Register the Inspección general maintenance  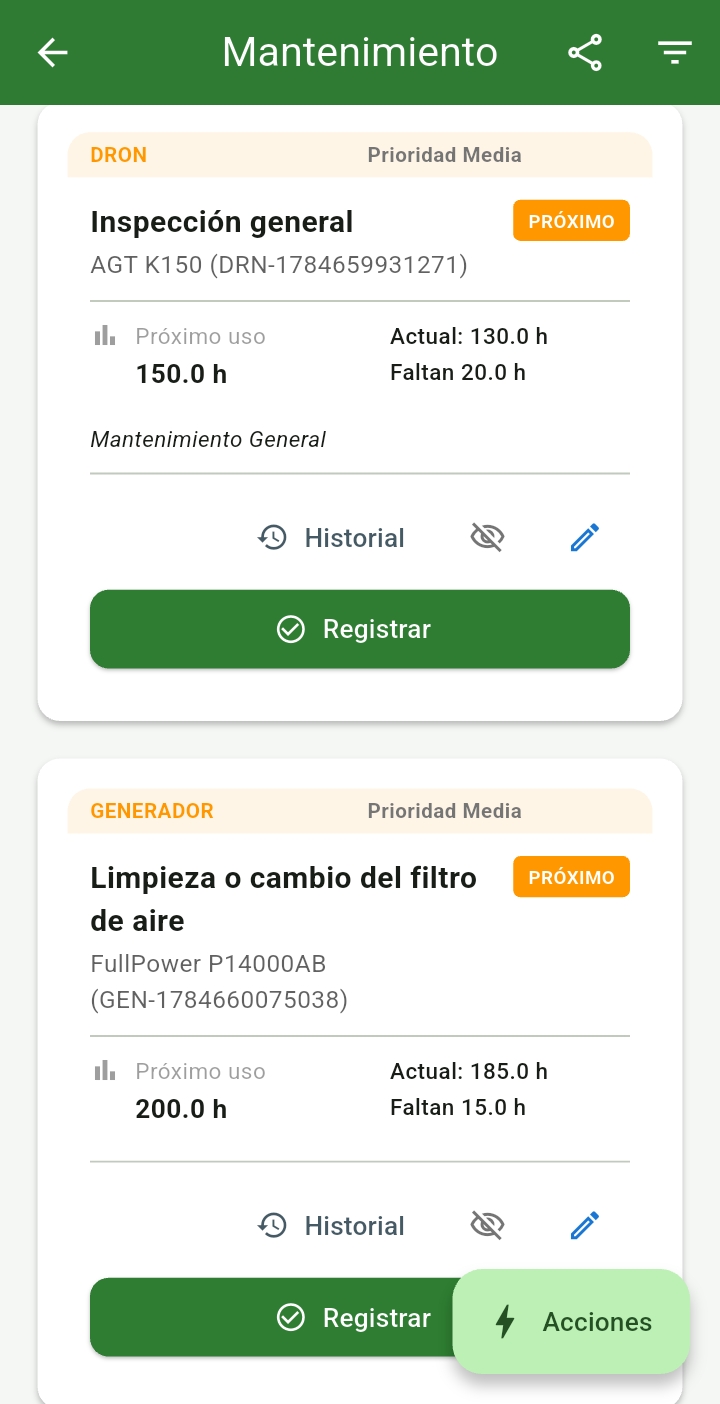click(x=360, y=629)
